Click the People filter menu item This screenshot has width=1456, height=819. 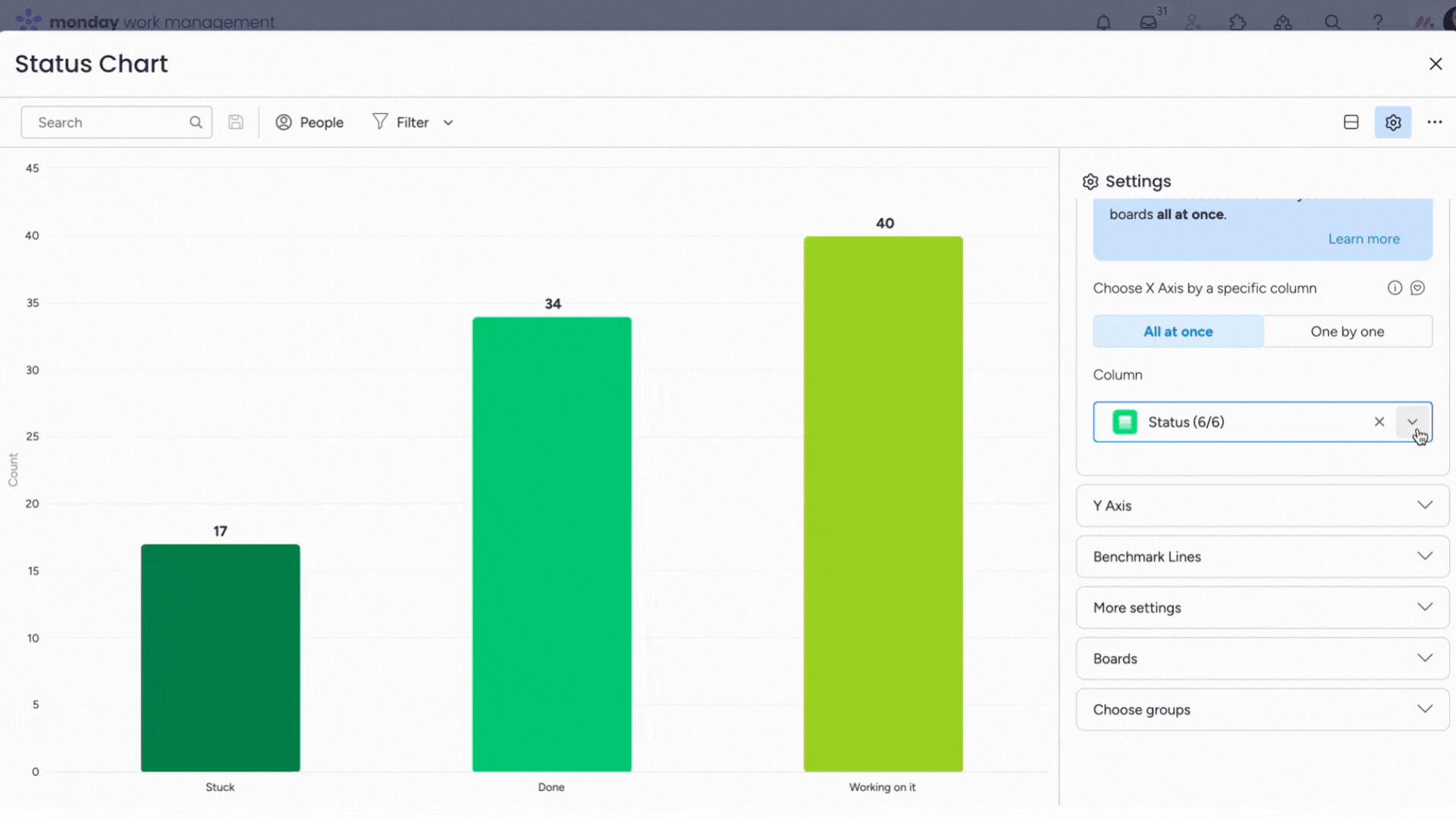point(310,122)
